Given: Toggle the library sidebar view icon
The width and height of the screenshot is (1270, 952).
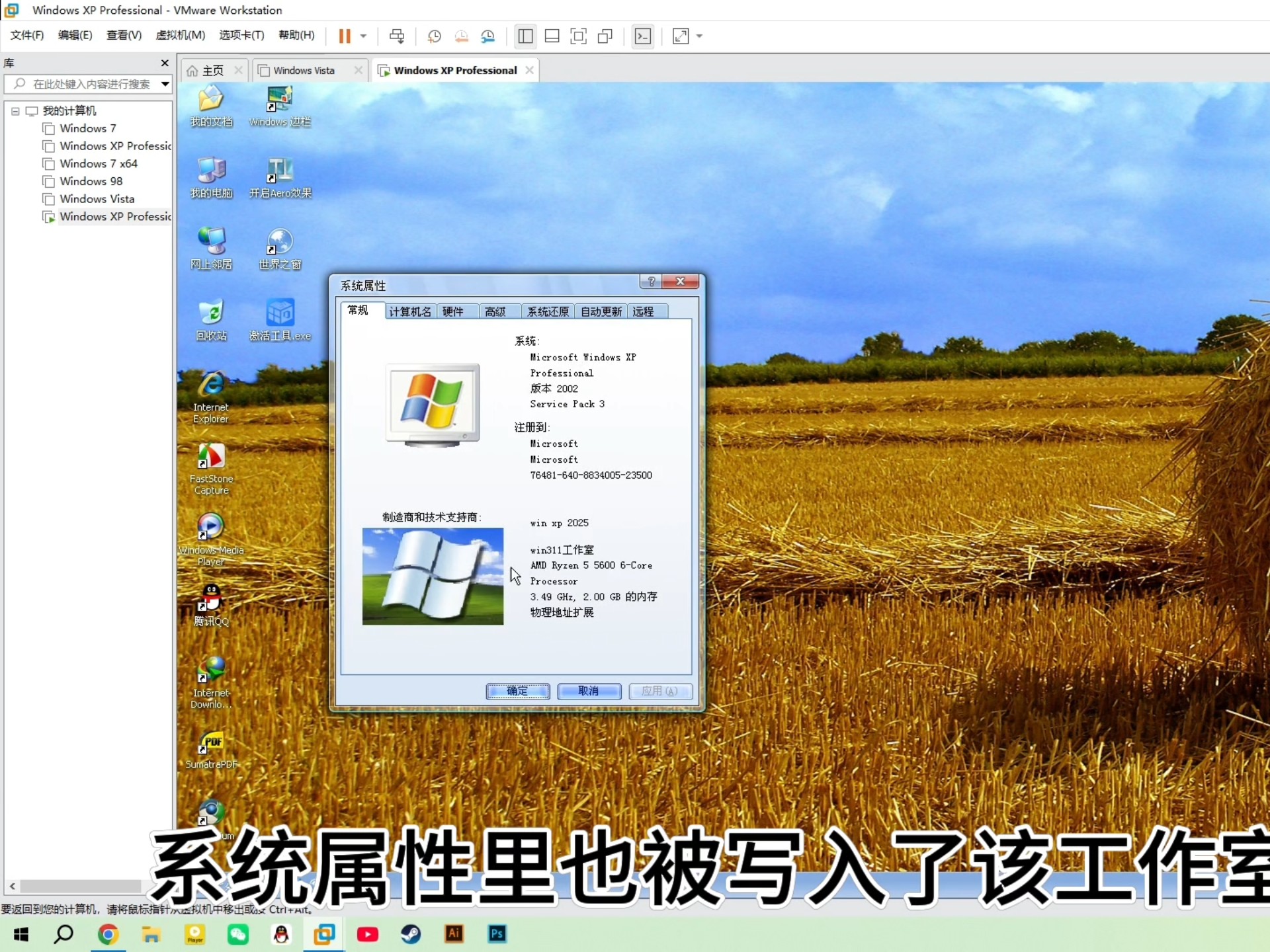Looking at the screenshot, I should pos(525,36).
